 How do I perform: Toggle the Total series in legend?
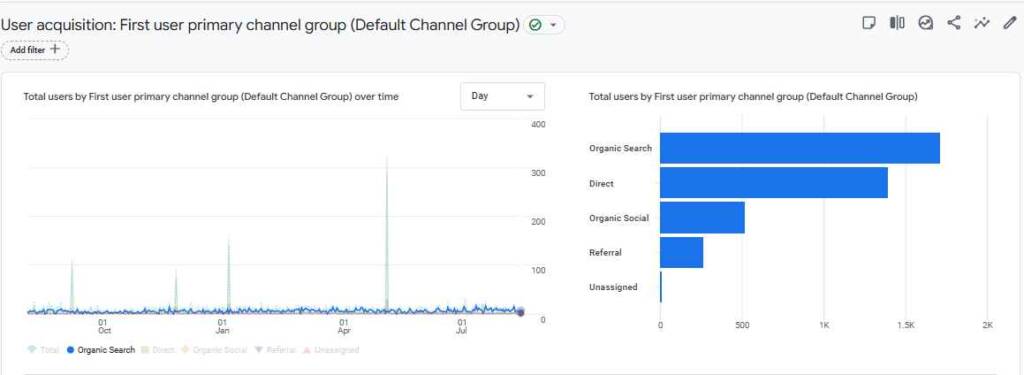tap(44, 350)
